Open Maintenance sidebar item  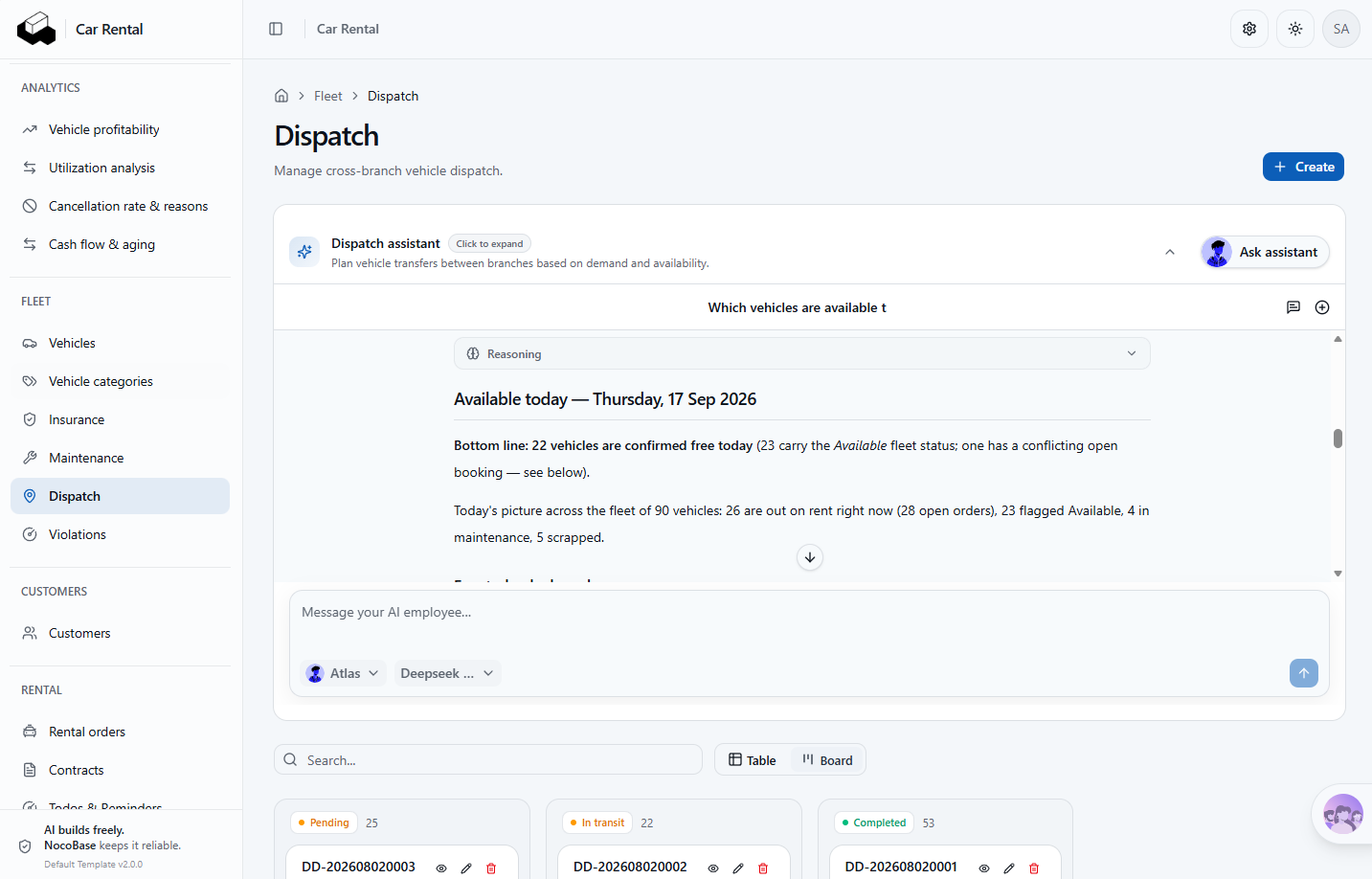(x=120, y=458)
